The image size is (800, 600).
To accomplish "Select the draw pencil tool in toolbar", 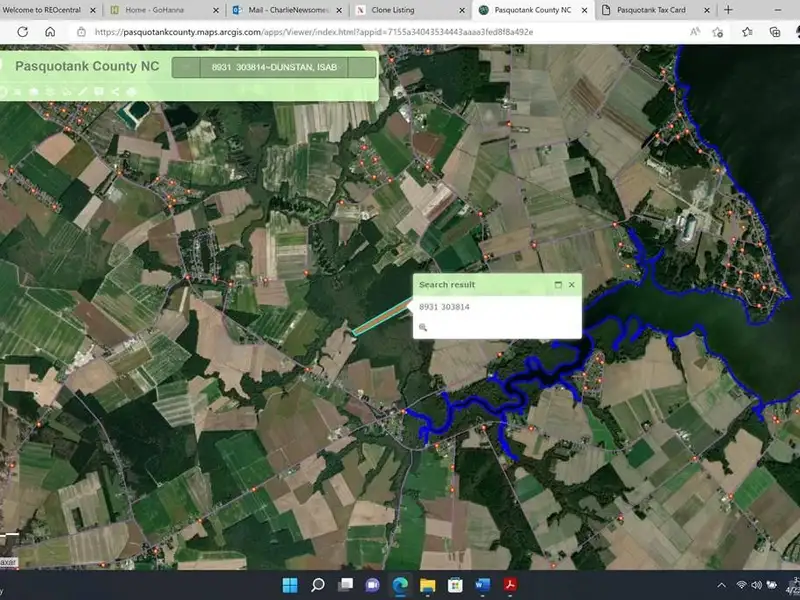I will (83, 92).
